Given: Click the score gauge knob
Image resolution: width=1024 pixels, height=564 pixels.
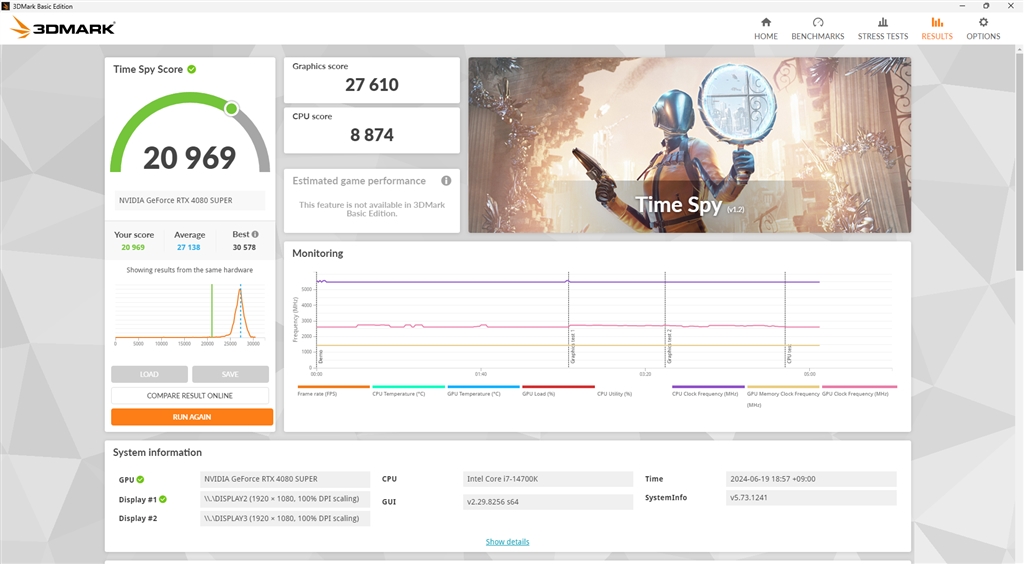Looking at the screenshot, I should (231, 108).
